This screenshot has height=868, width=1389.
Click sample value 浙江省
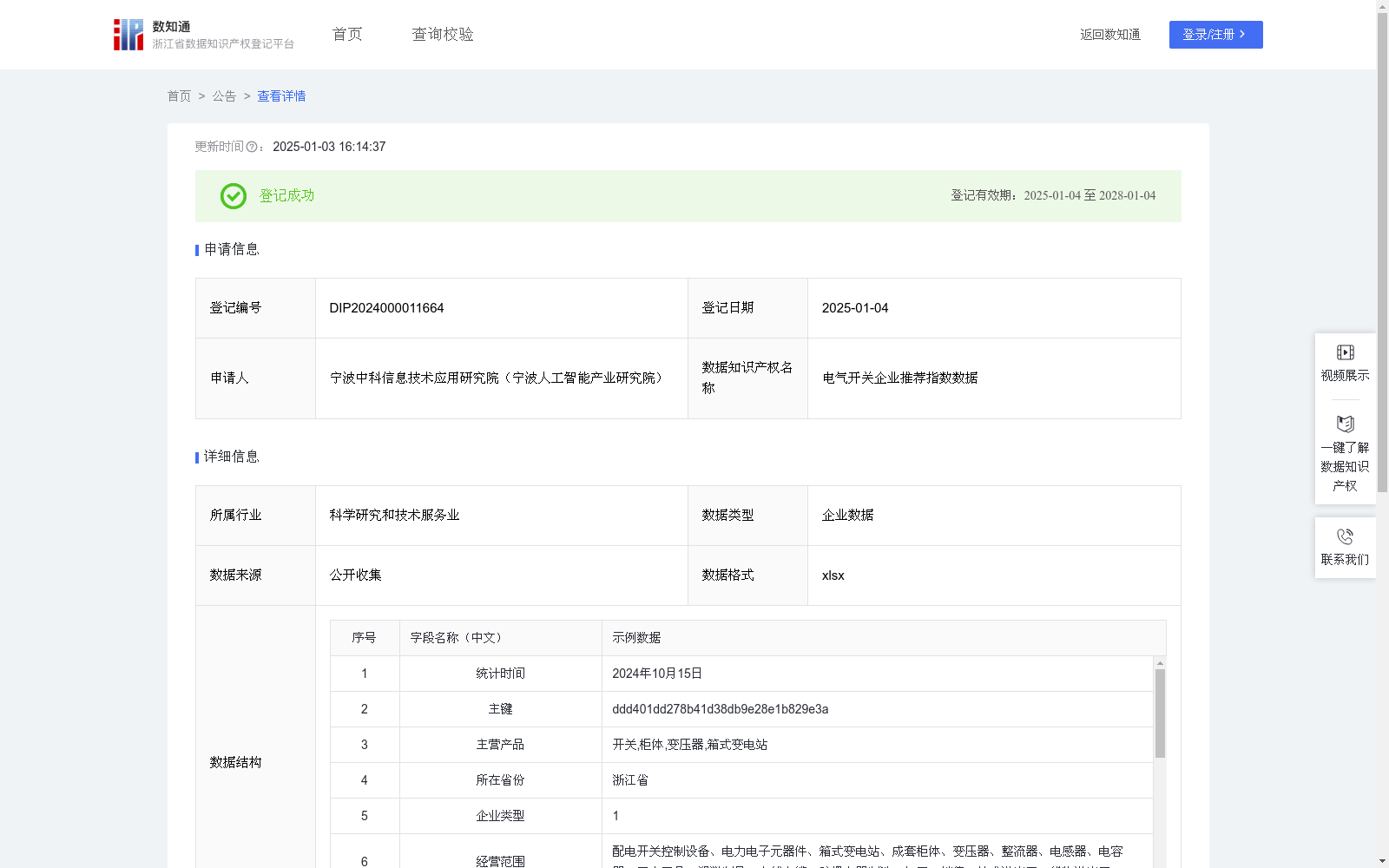pos(630,780)
